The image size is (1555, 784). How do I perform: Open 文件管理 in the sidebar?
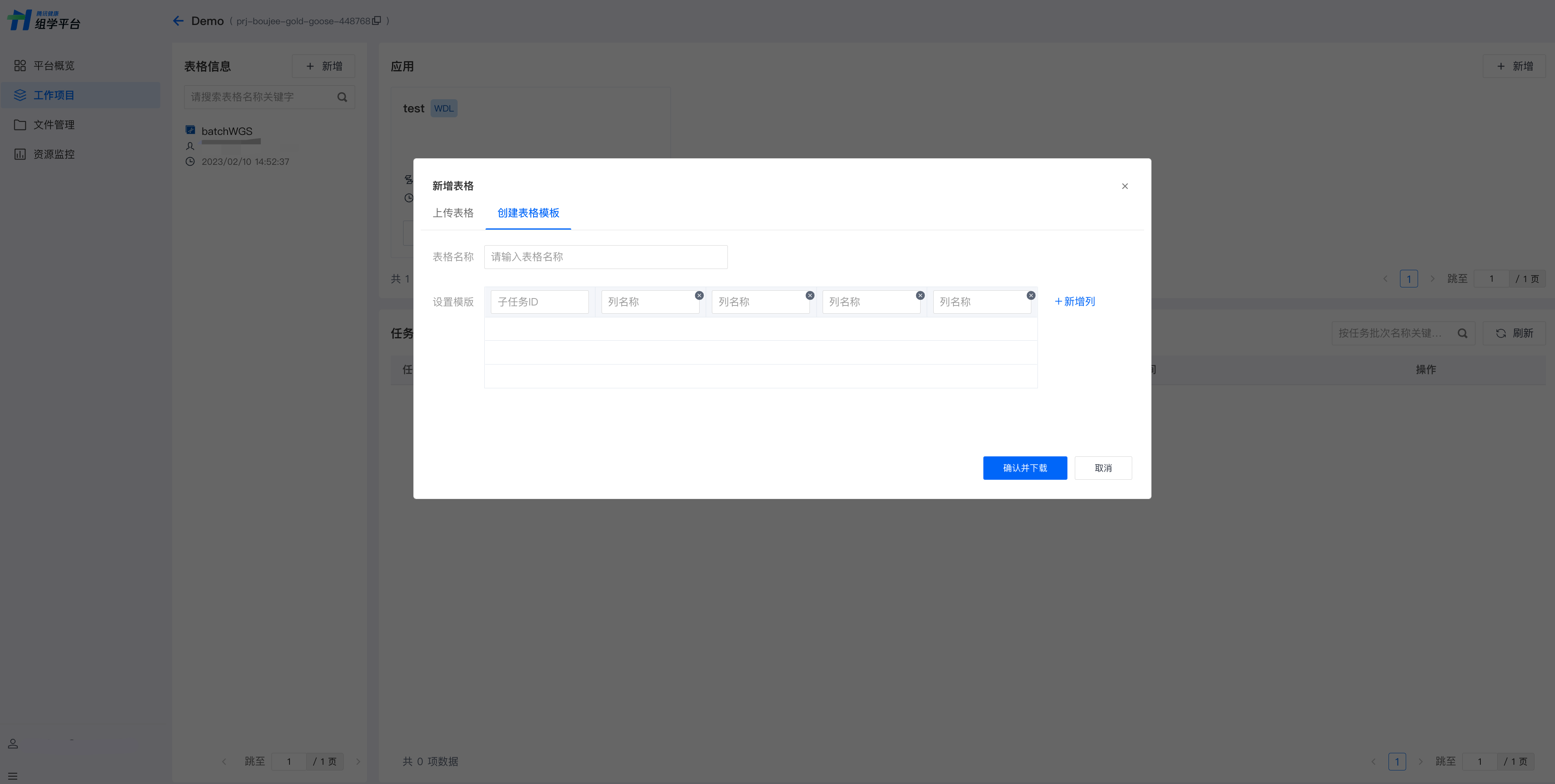[54, 124]
